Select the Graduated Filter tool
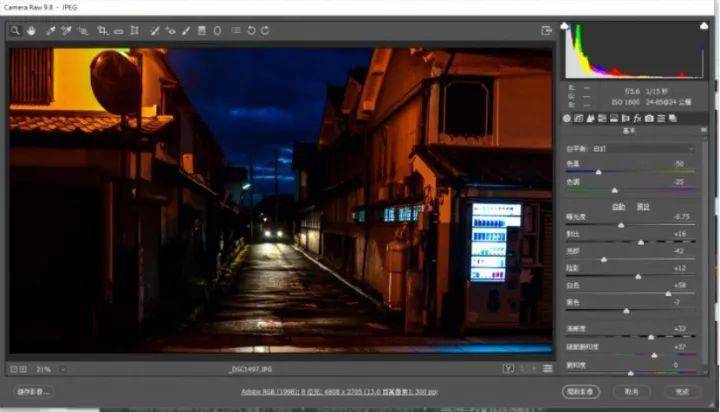This screenshot has height=412, width=720. [202, 31]
